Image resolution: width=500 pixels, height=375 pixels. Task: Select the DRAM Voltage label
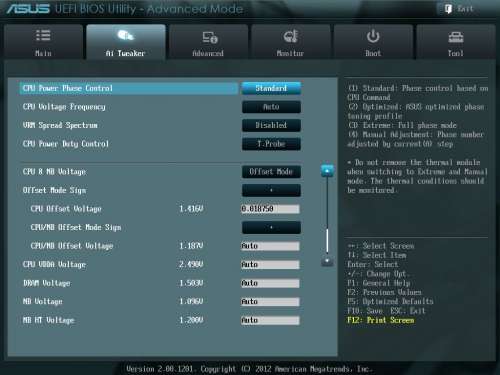pyautogui.click(x=47, y=283)
